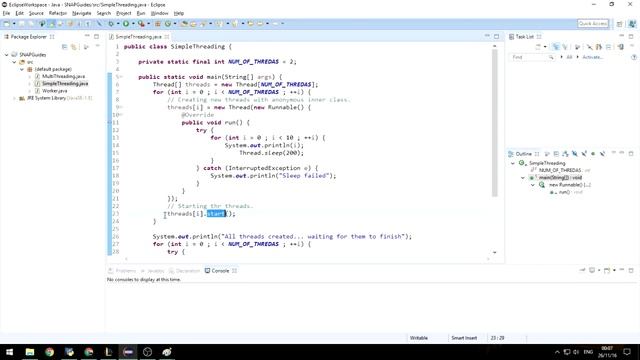The width and height of the screenshot is (640, 360).
Task: Open the New Task dropdown arrow
Action: [545, 47]
